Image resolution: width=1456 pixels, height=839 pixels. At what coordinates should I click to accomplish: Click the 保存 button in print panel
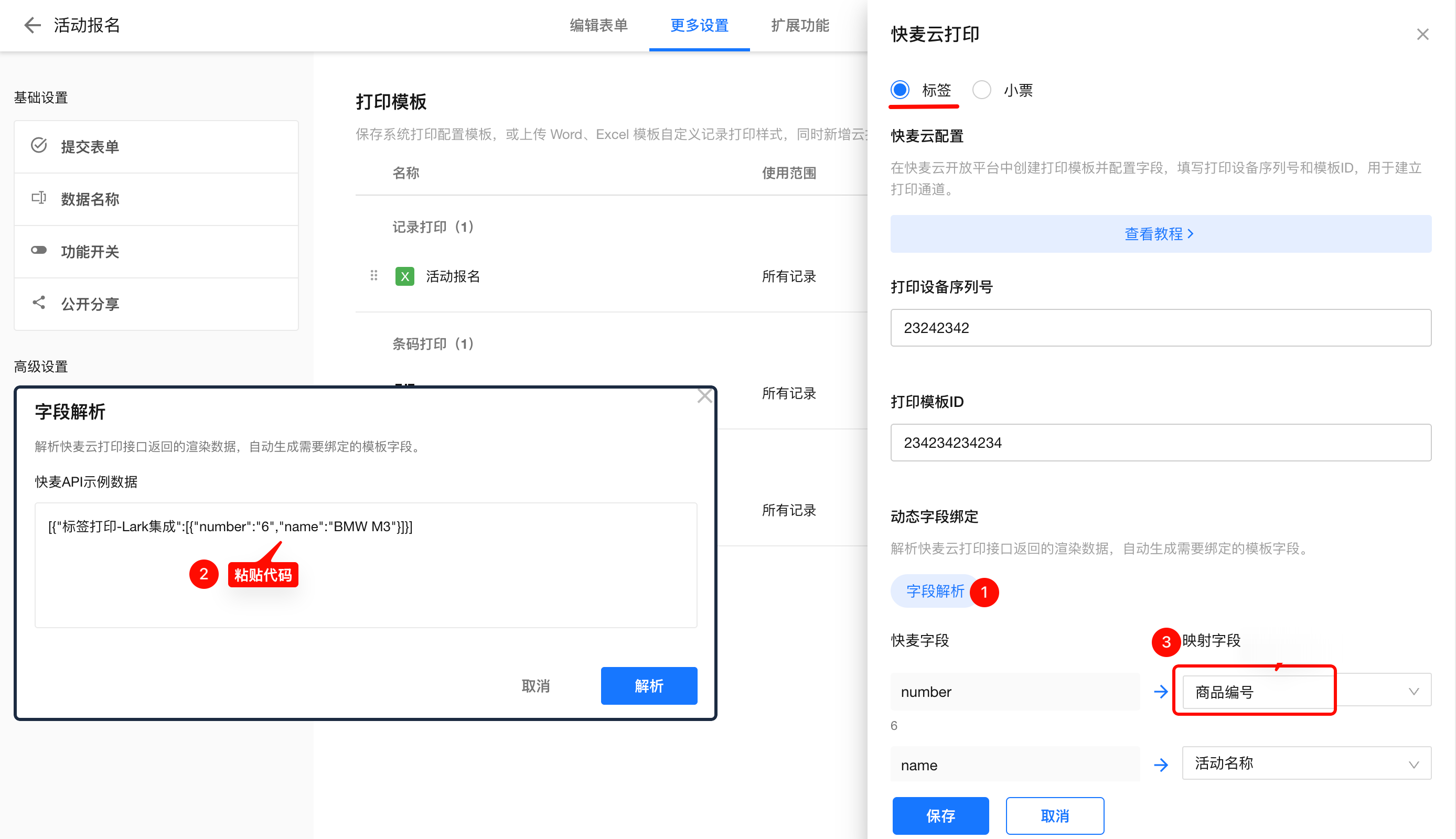pos(940,815)
